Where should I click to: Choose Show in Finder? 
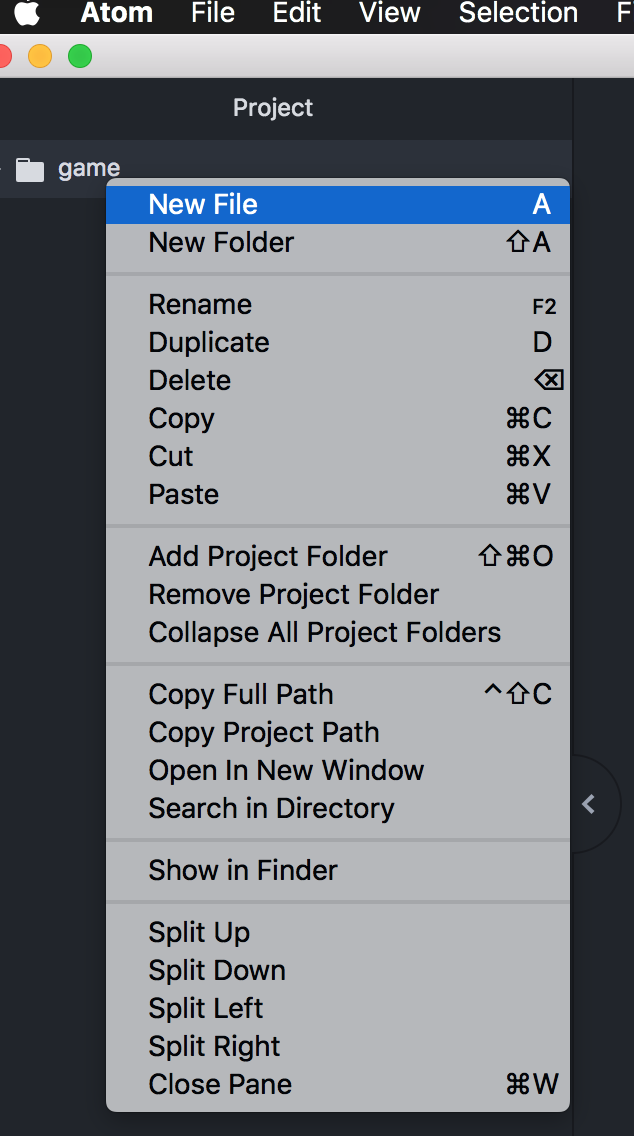[x=243, y=870]
